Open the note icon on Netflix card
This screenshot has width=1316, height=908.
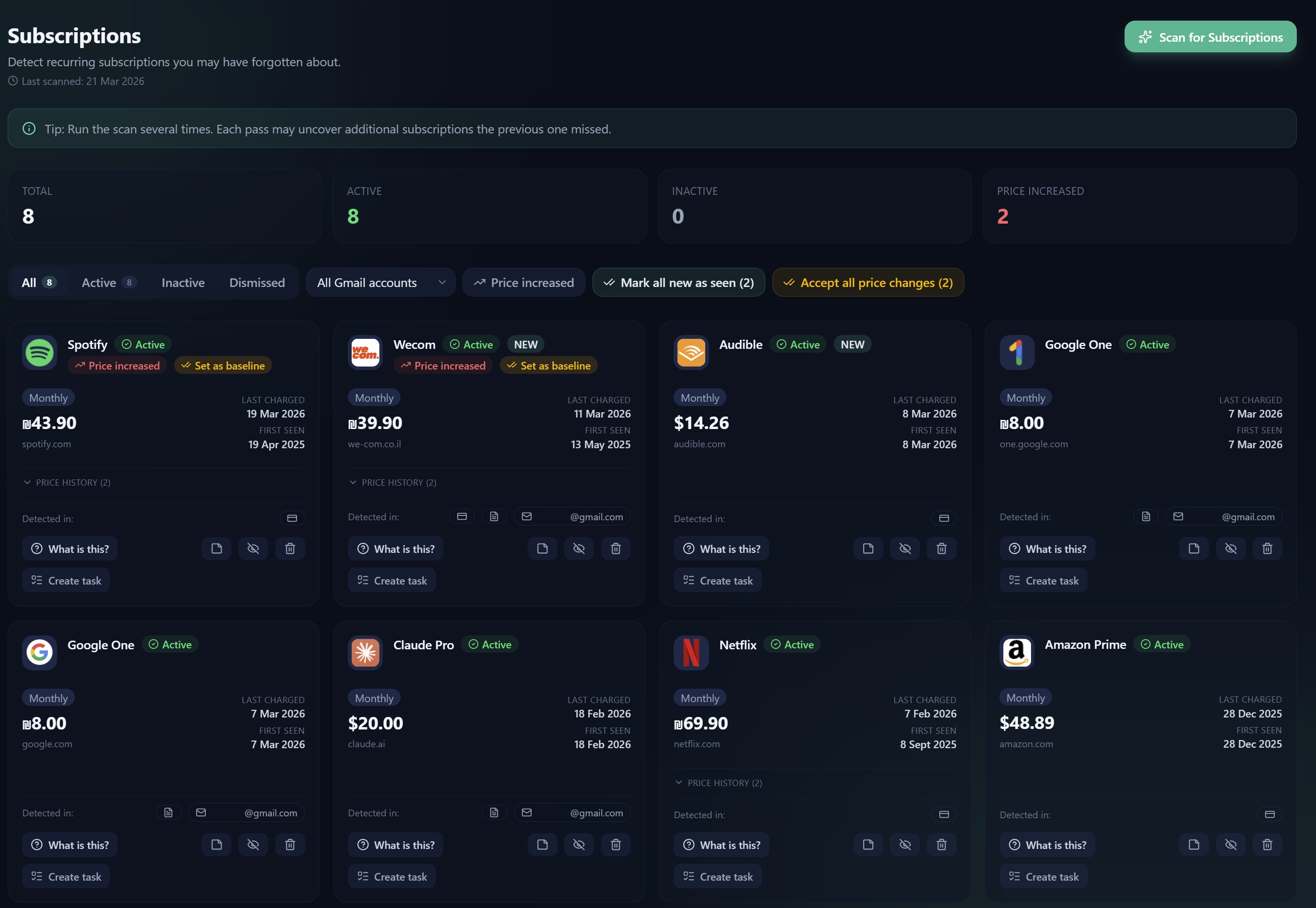pyautogui.click(x=868, y=845)
